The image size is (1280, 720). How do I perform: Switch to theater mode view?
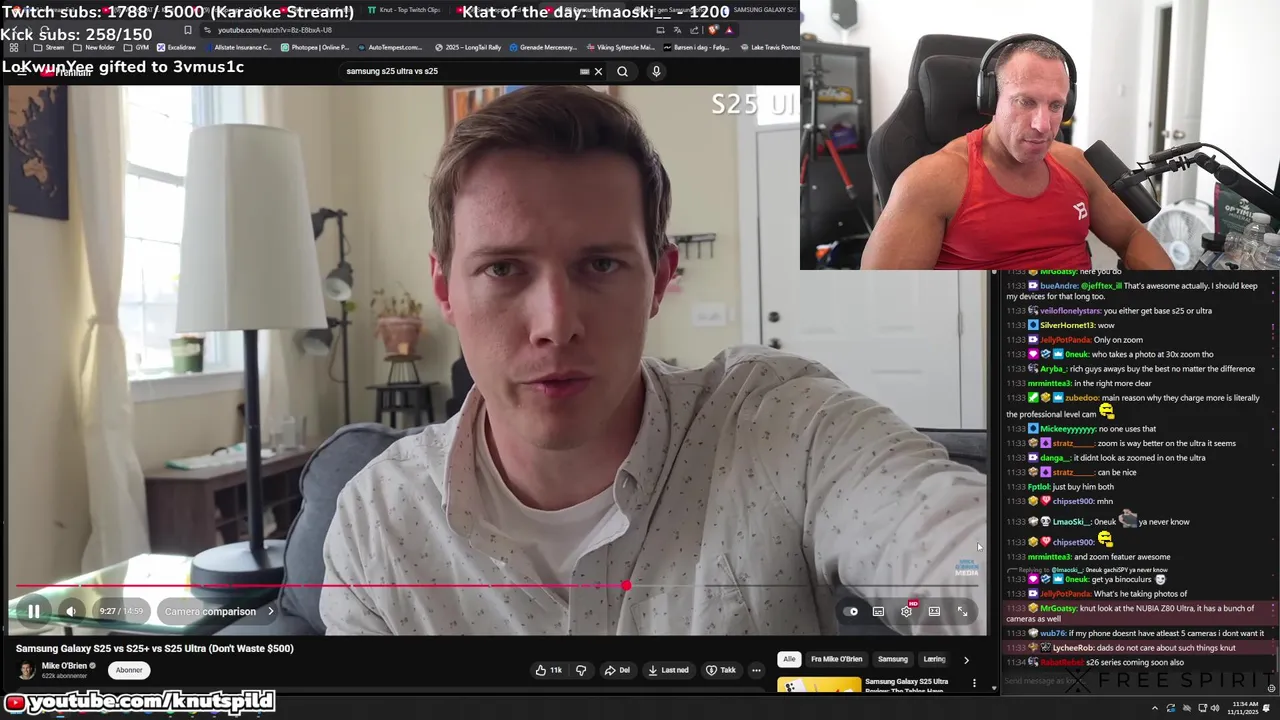pos(934,611)
